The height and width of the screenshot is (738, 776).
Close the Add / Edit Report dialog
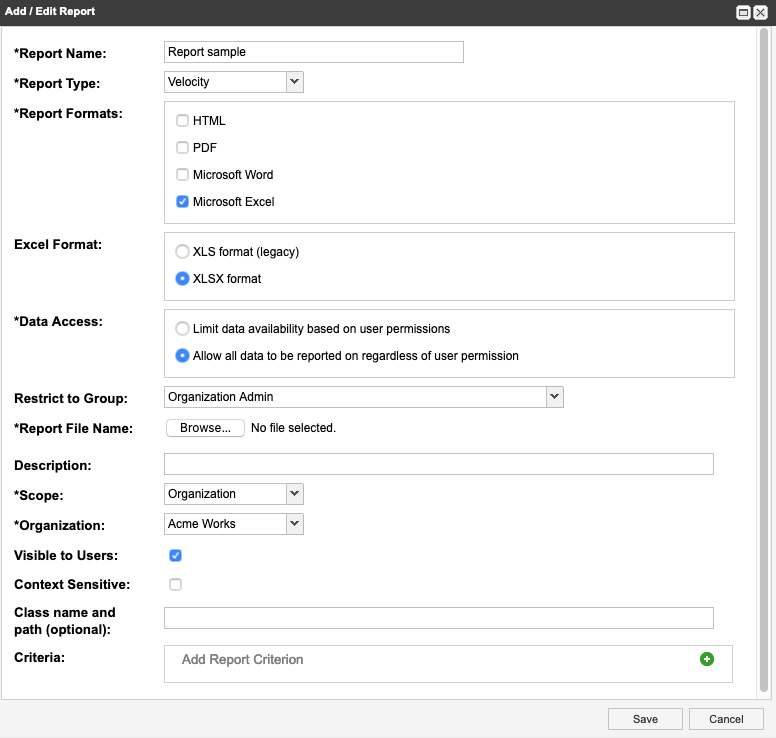(x=761, y=12)
